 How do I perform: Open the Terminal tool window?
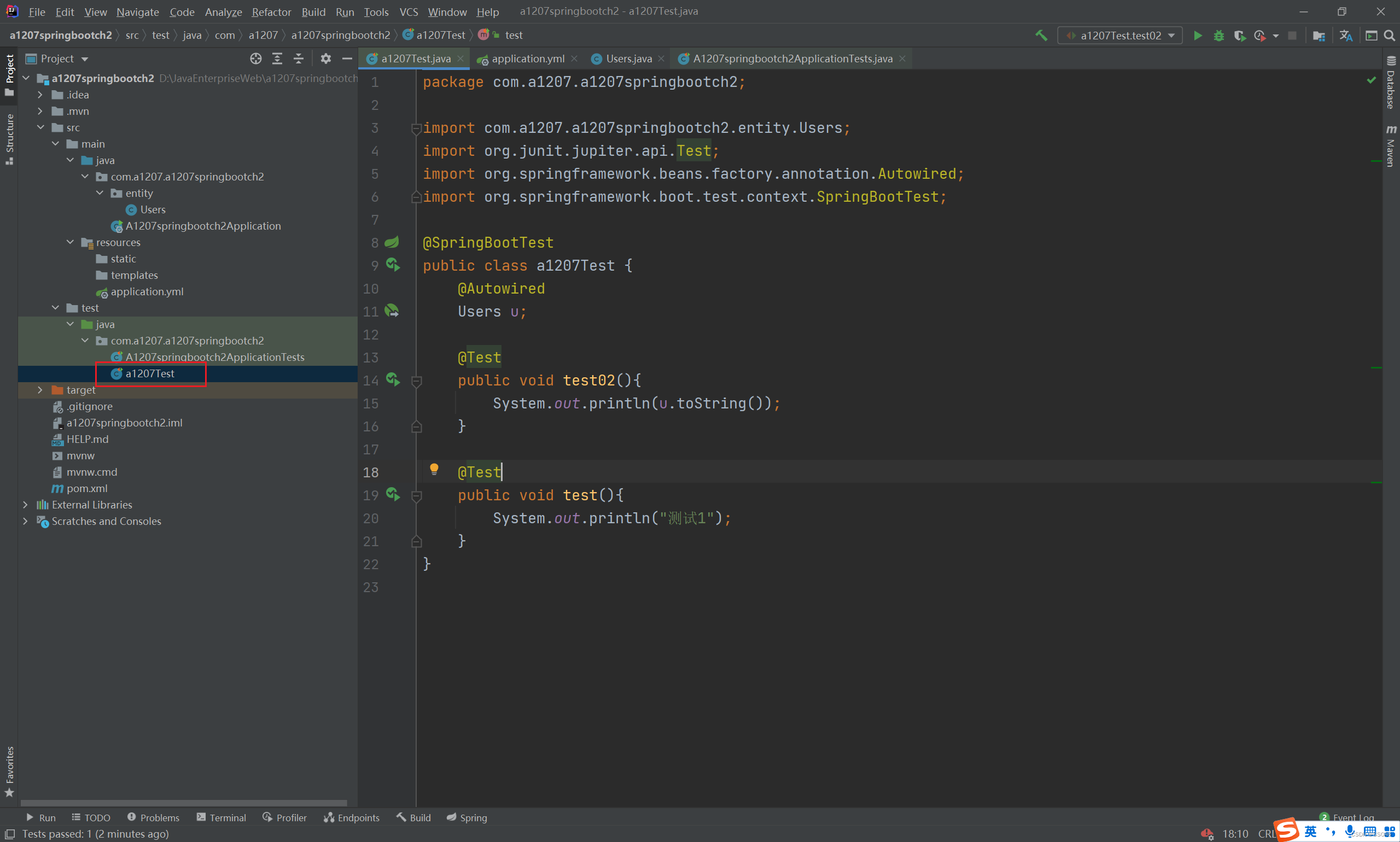click(x=221, y=817)
